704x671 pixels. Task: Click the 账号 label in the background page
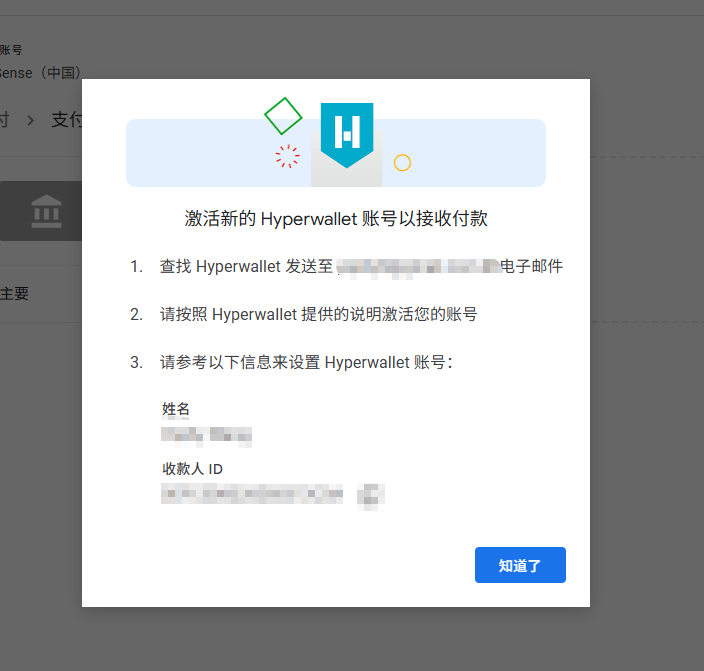click(x=11, y=49)
